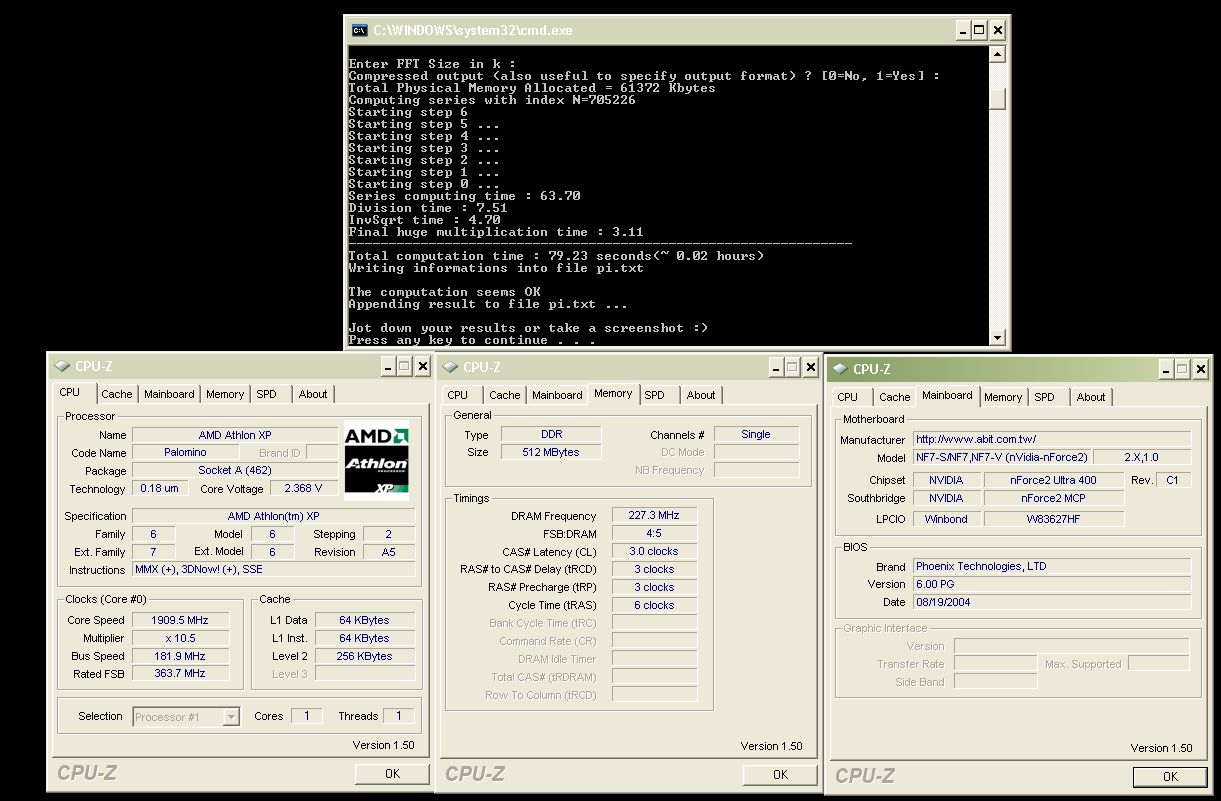Select Memory tab in right CPU-Z window

(1003, 397)
